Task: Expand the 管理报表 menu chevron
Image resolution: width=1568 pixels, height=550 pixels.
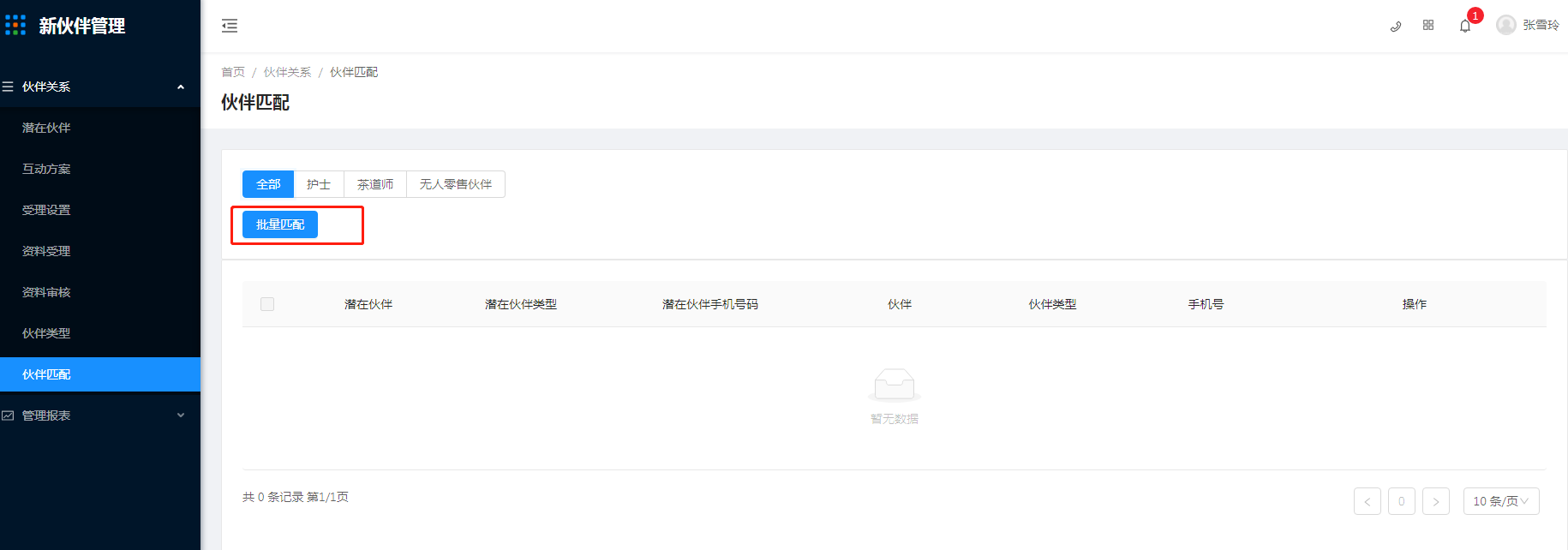Action: (x=181, y=415)
